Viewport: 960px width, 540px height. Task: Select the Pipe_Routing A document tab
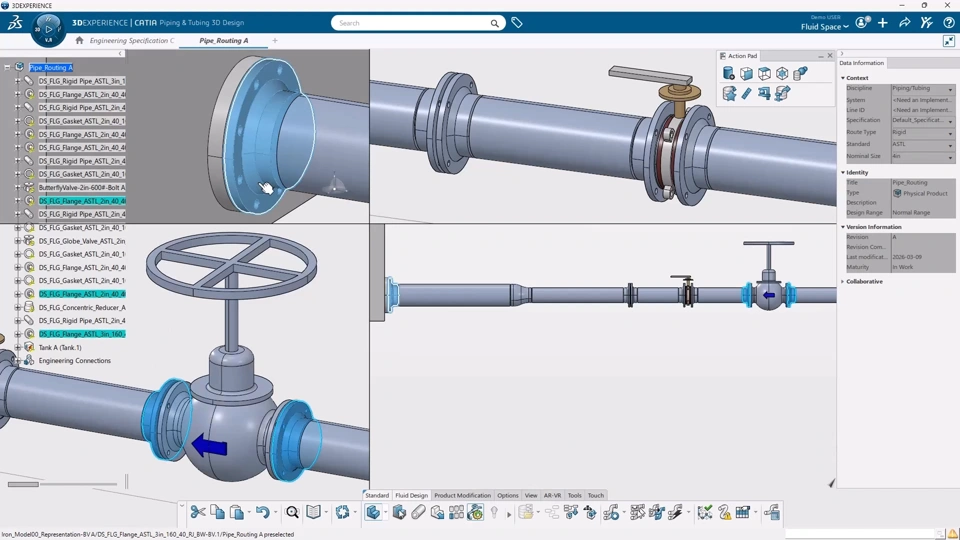(223, 40)
